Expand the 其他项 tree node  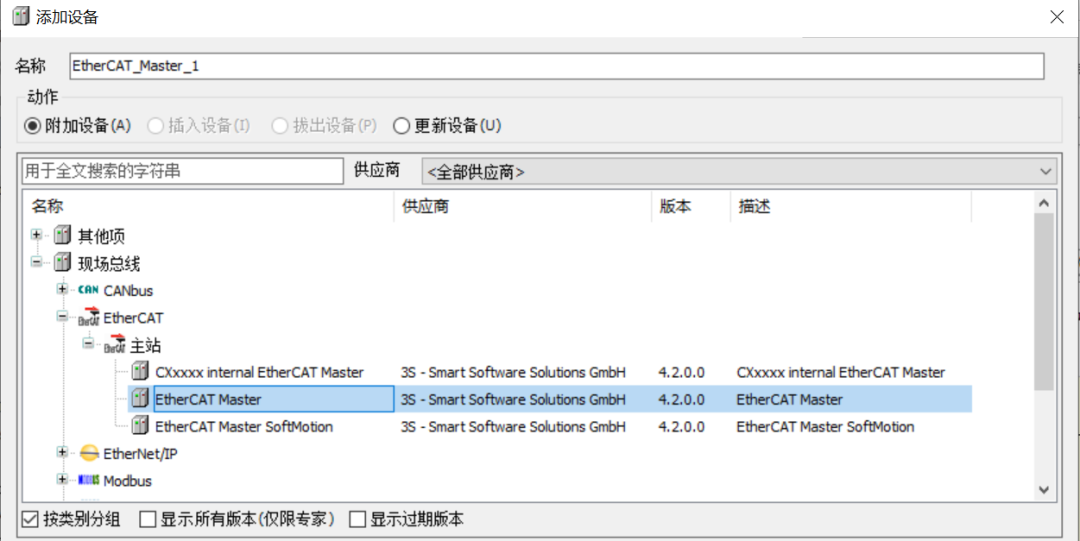pyautogui.click(x=36, y=235)
